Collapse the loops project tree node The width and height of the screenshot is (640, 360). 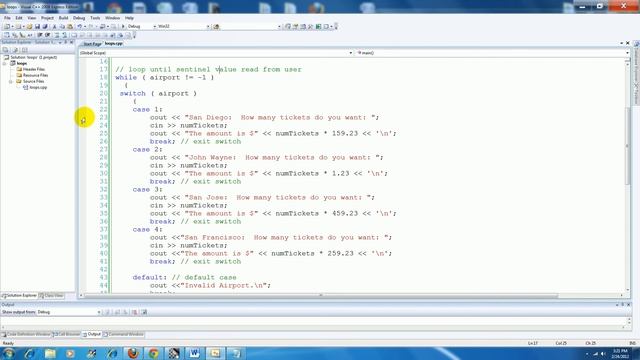[5, 64]
